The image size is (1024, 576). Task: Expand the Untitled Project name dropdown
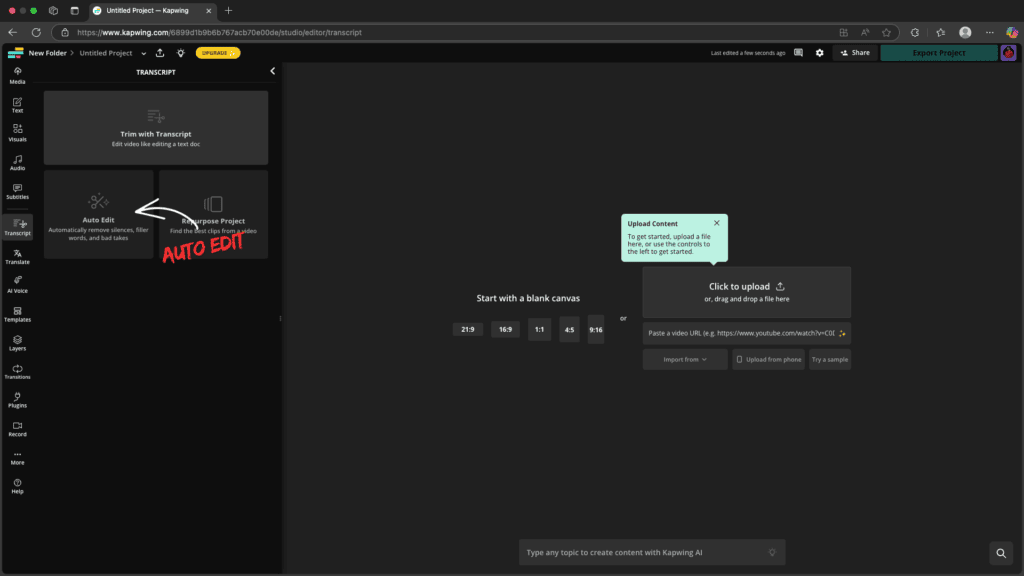[143, 52]
